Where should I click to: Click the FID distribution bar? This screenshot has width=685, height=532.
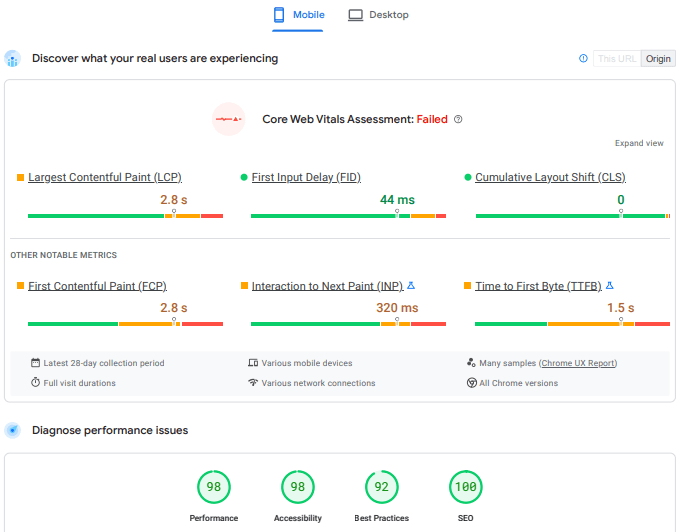[348, 216]
